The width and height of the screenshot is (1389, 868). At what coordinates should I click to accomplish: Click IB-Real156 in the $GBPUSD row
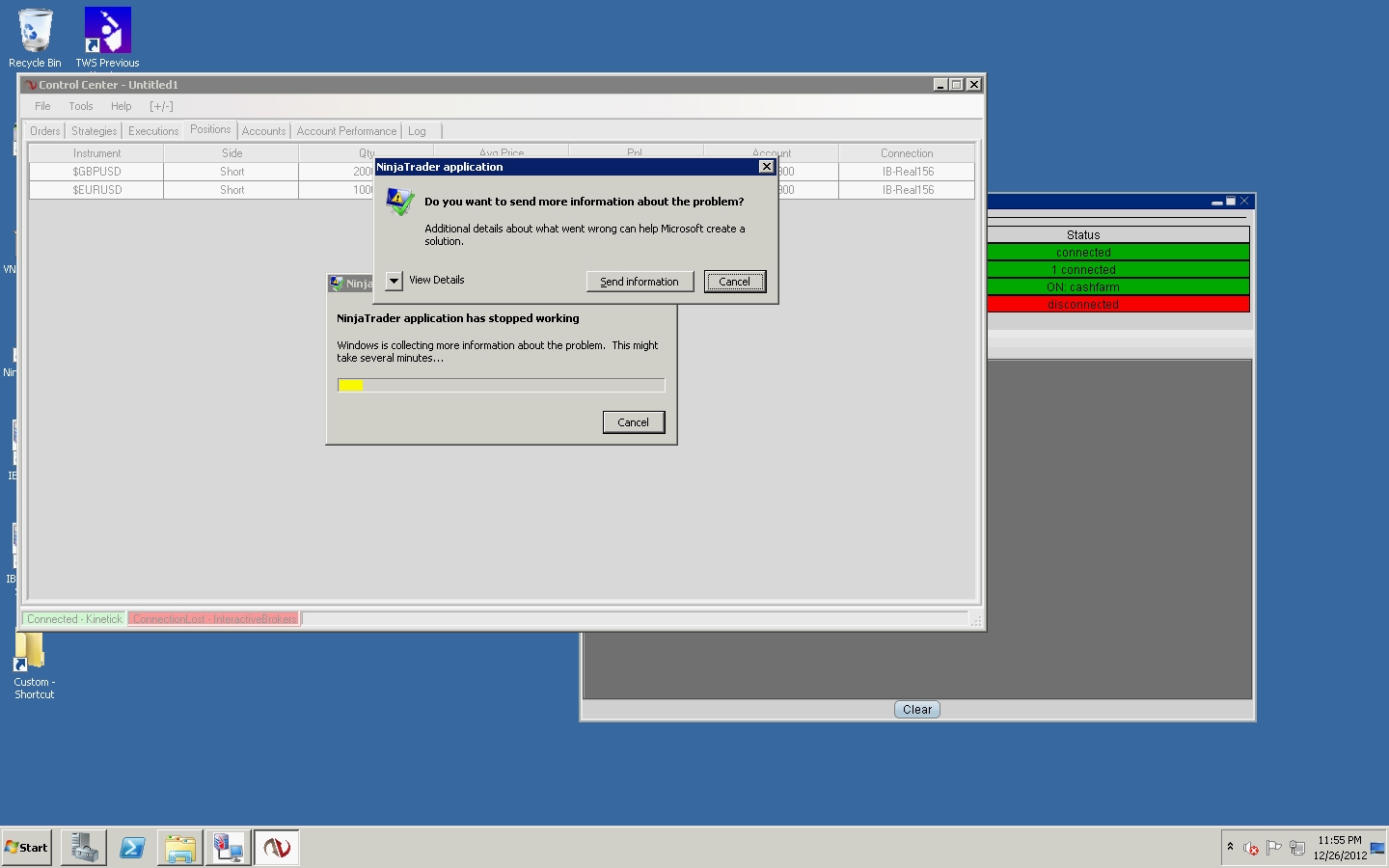pos(907,172)
